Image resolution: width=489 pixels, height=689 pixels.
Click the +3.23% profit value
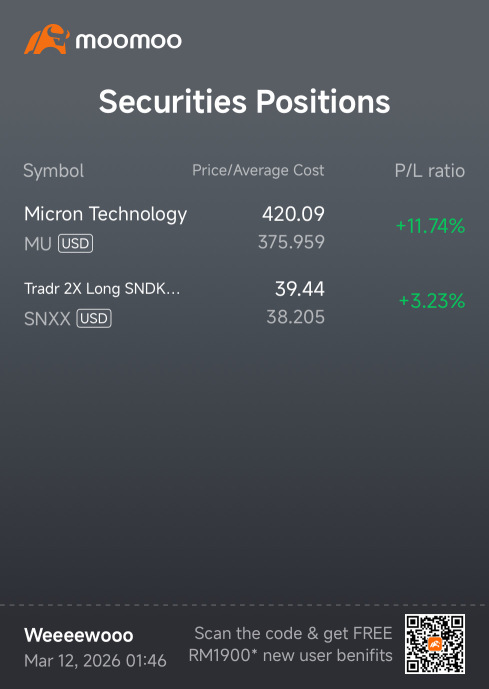click(x=432, y=301)
